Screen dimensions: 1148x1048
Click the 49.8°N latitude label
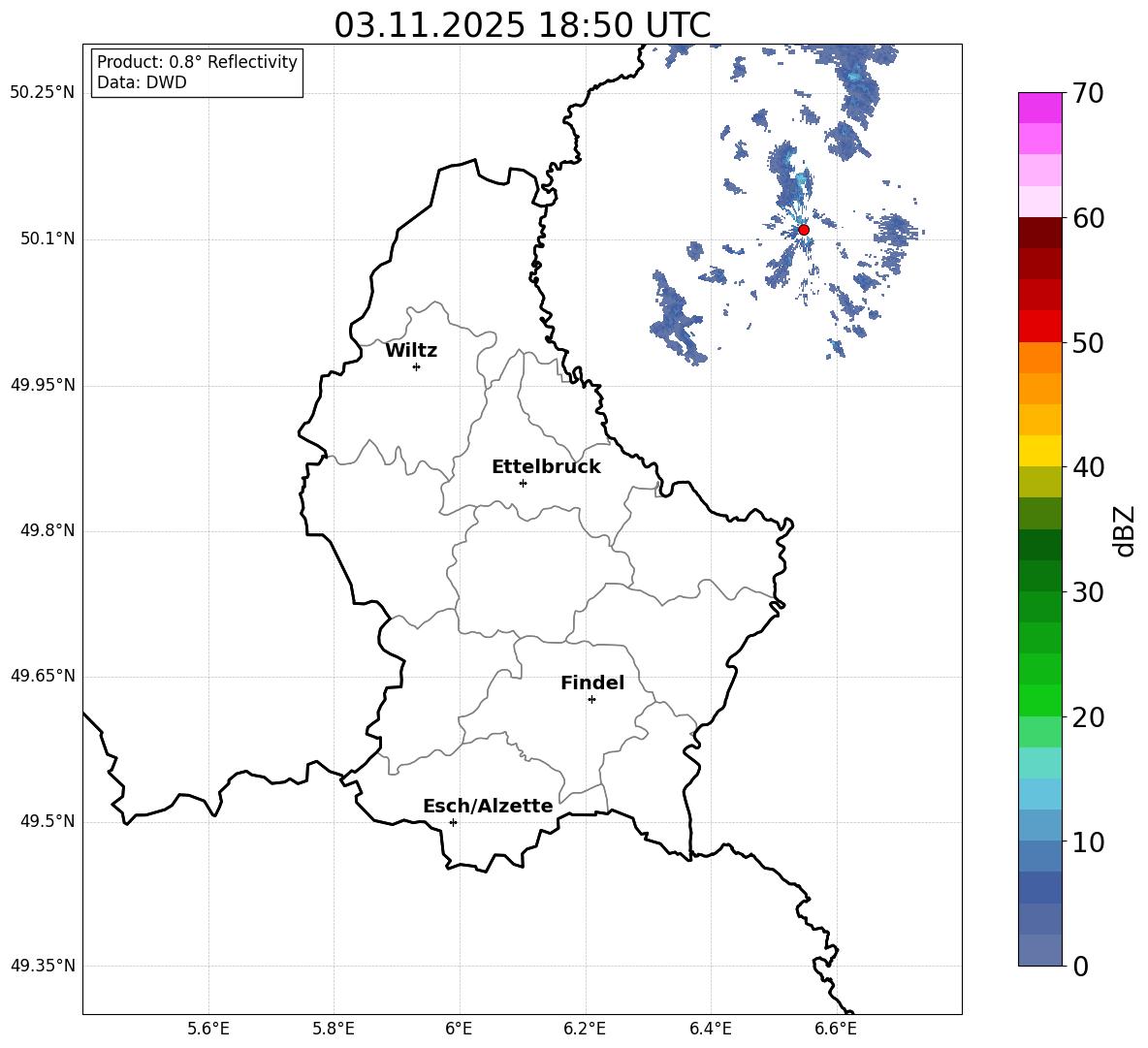point(48,530)
